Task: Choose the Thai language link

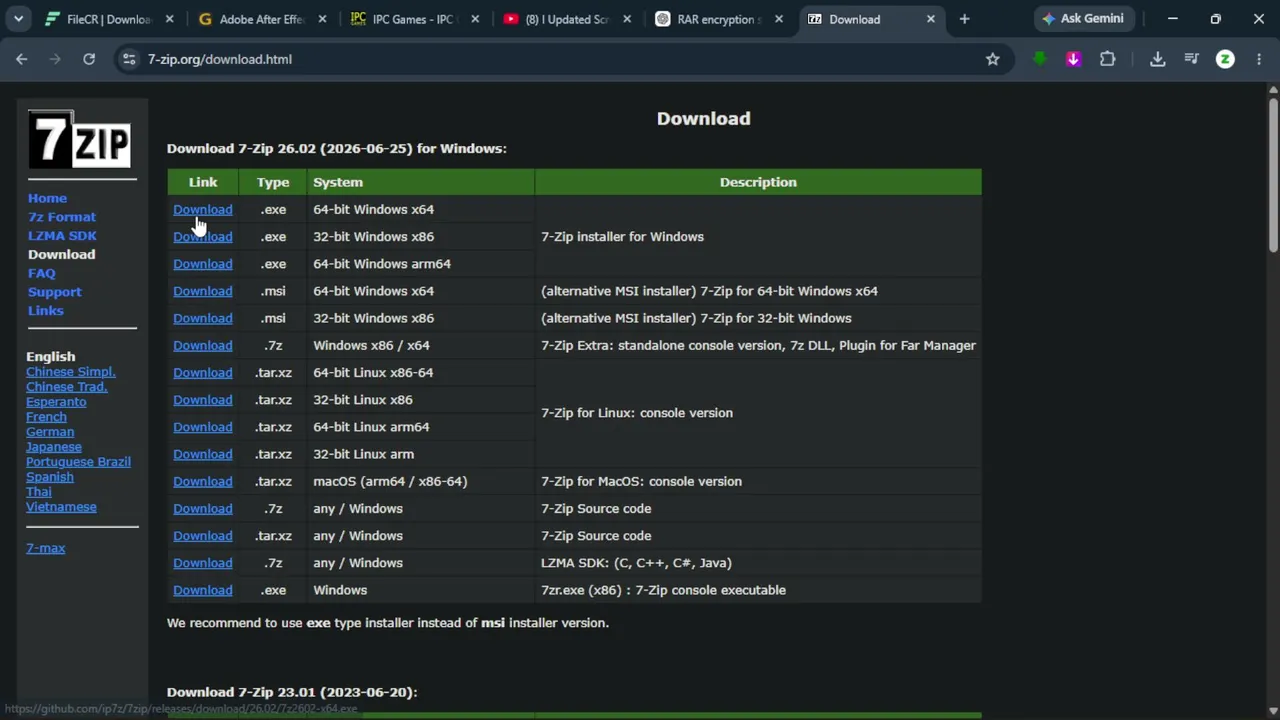Action: pyautogui.click(x=39, y=492)
